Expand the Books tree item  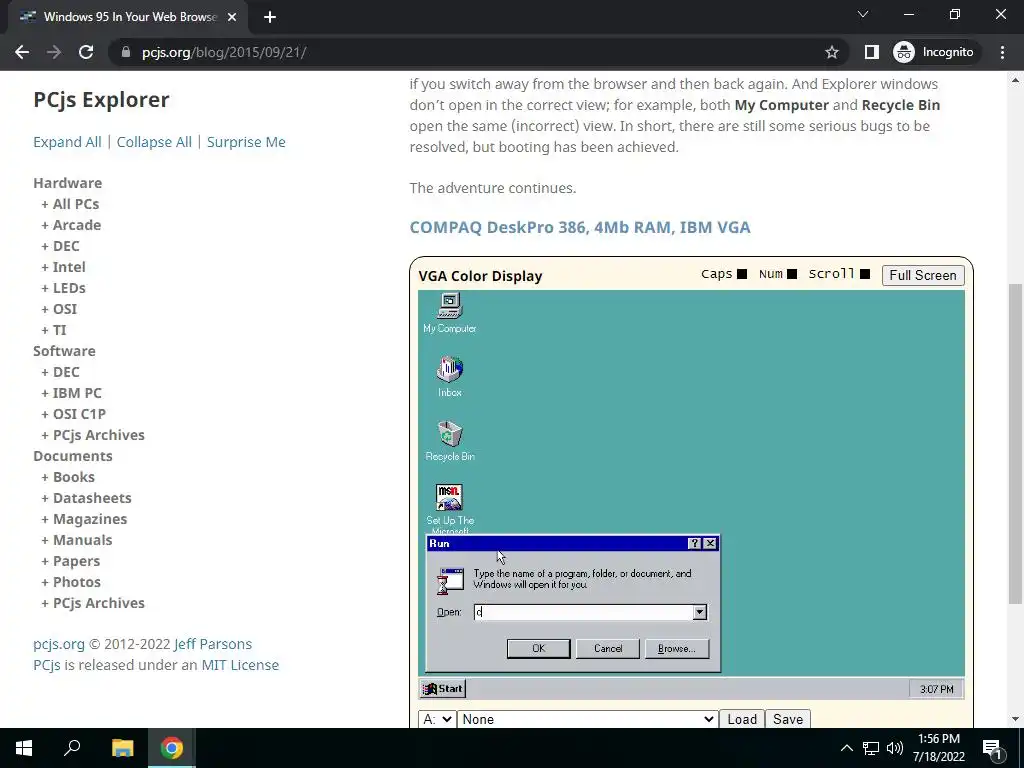[68, 477]
